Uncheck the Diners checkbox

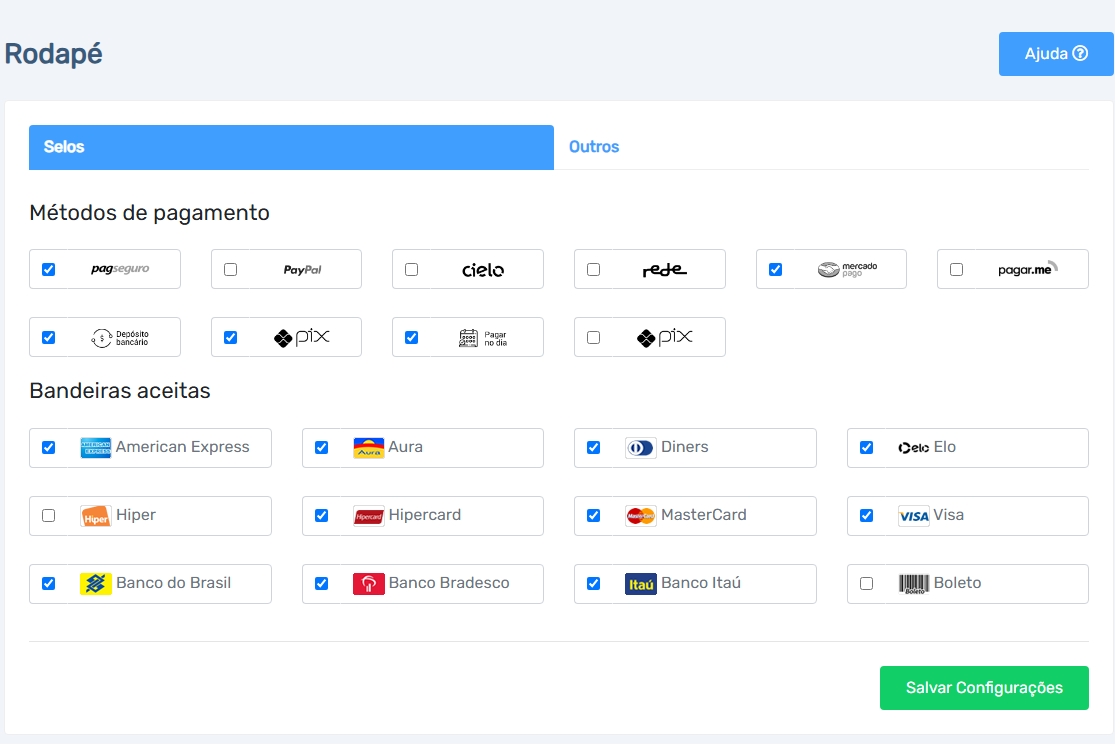(593, 447)
